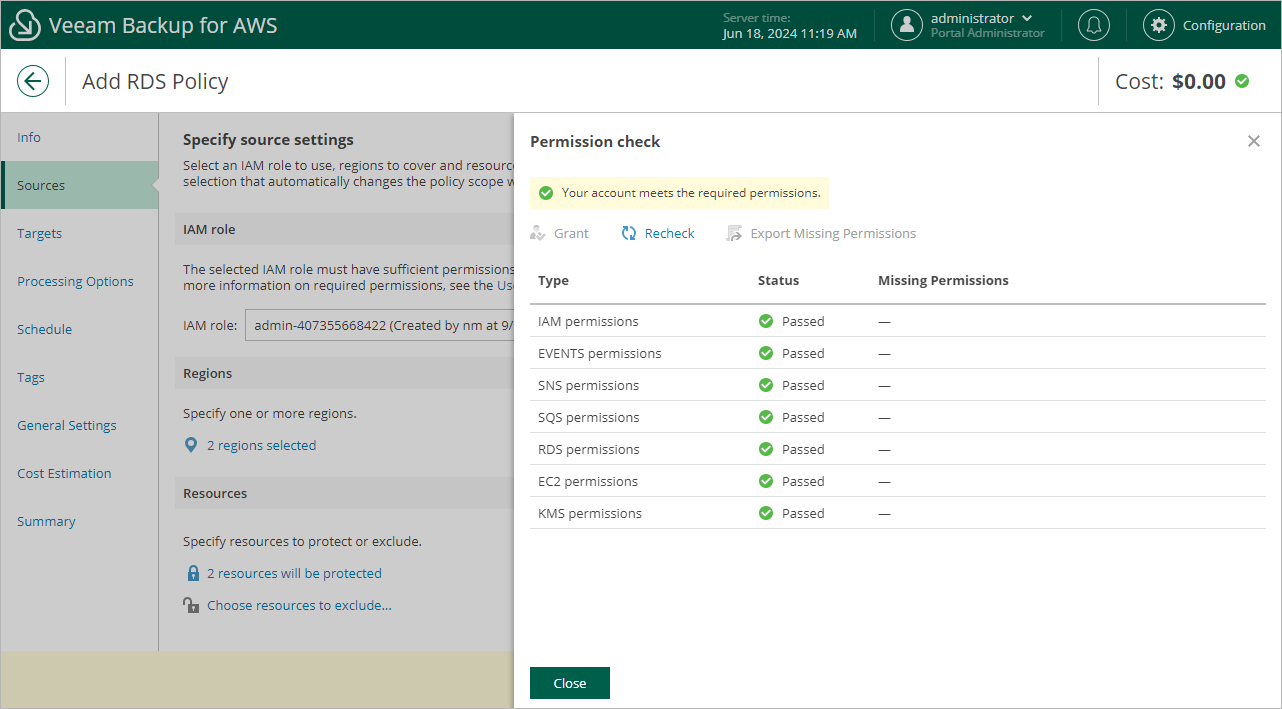This screenshot has width=1282, height=709.
Task: Click Choose resources to exclude link
Action: 299,605
